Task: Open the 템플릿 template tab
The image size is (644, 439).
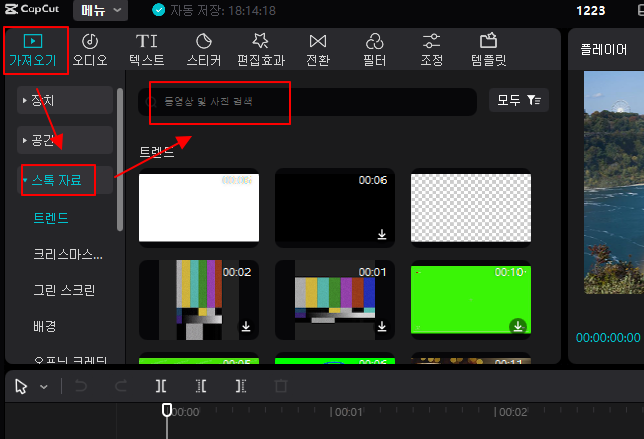Action: click(x=488, y=51)
